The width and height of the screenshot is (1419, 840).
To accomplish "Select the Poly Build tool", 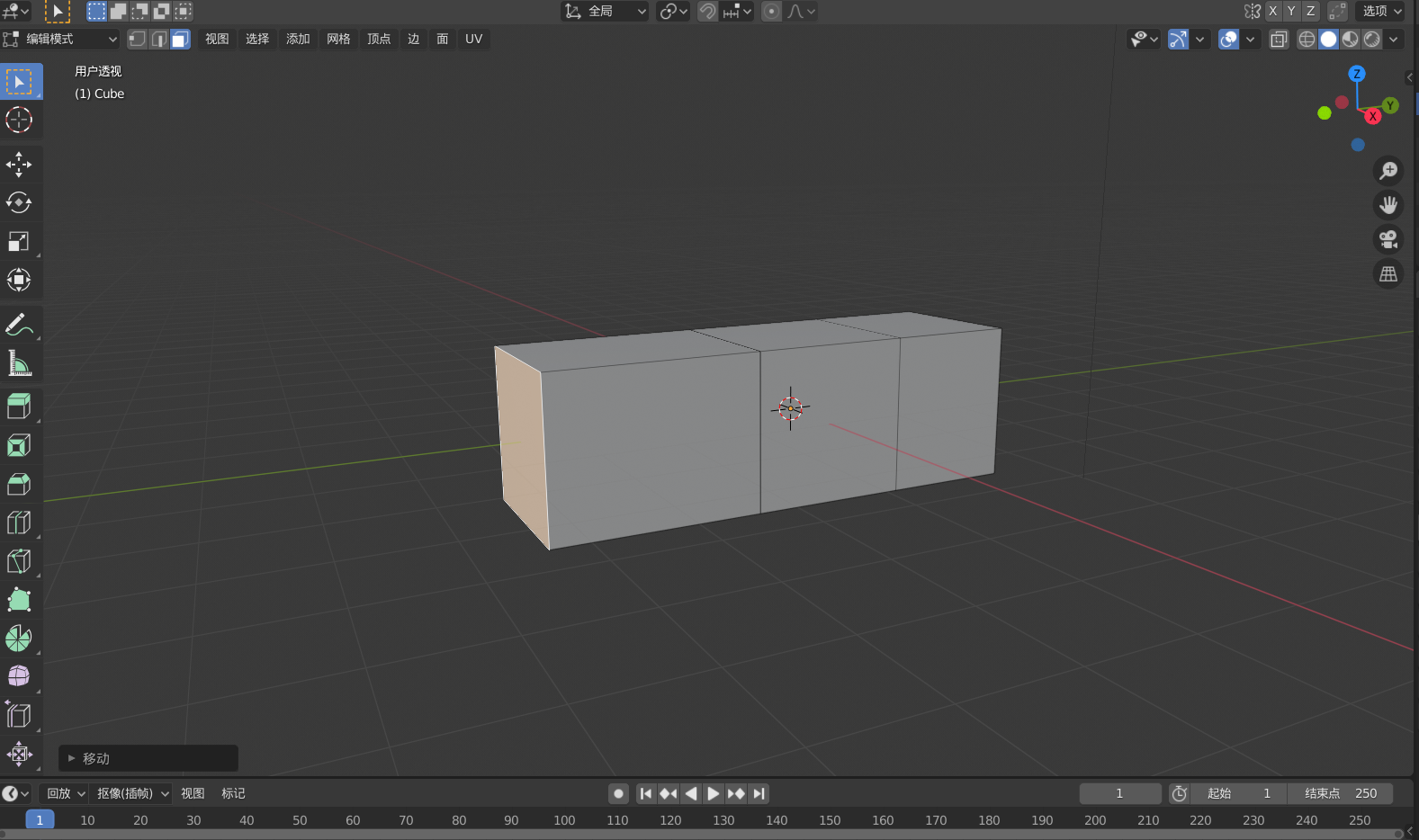I will click(x=20, y=600).
